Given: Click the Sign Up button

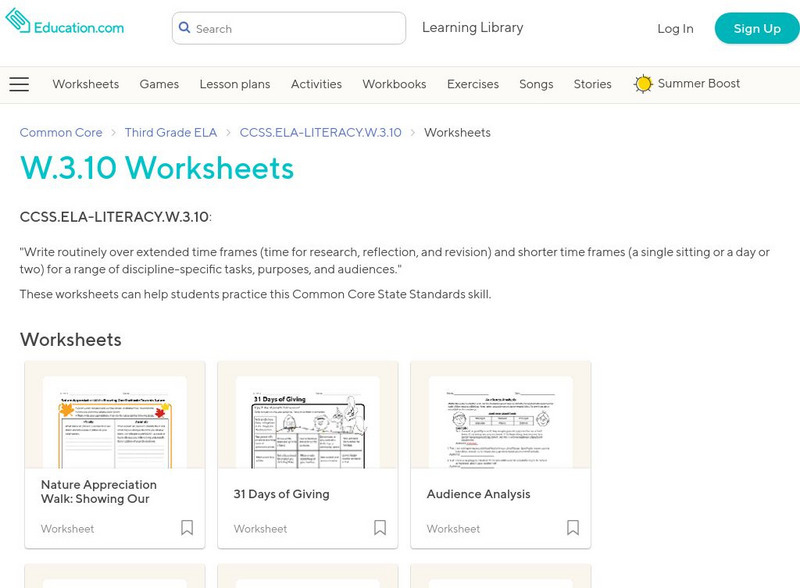Looking at the screenshot, I should (x=756, y=29).
